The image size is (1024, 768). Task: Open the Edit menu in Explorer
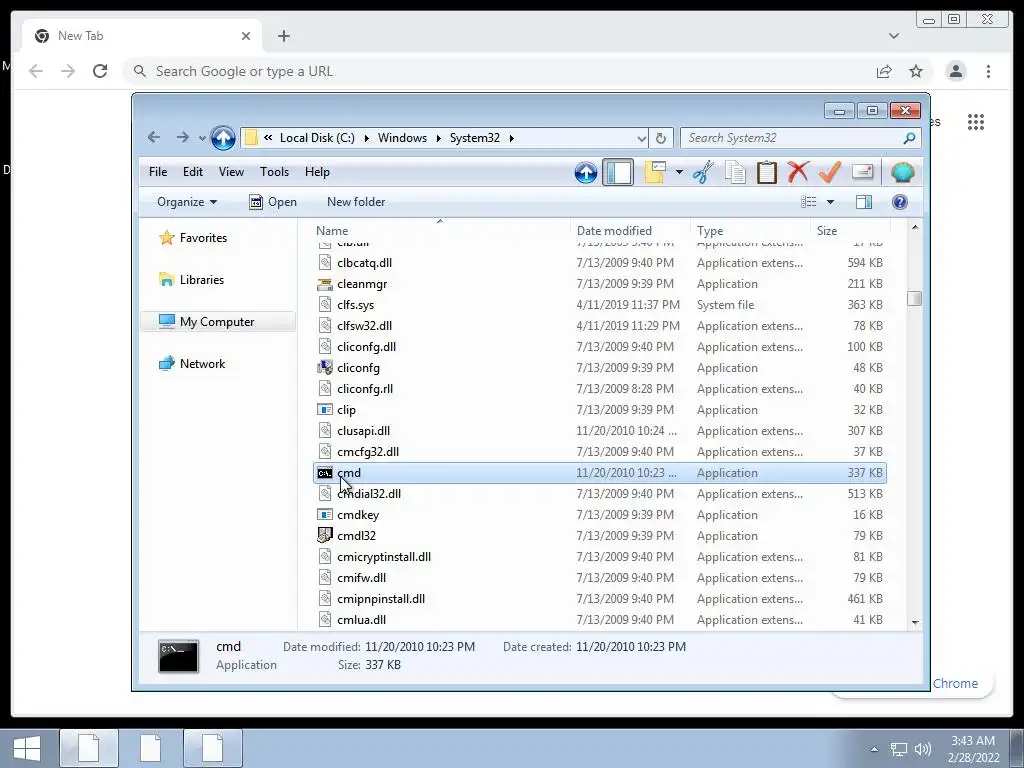click(193, 172)
